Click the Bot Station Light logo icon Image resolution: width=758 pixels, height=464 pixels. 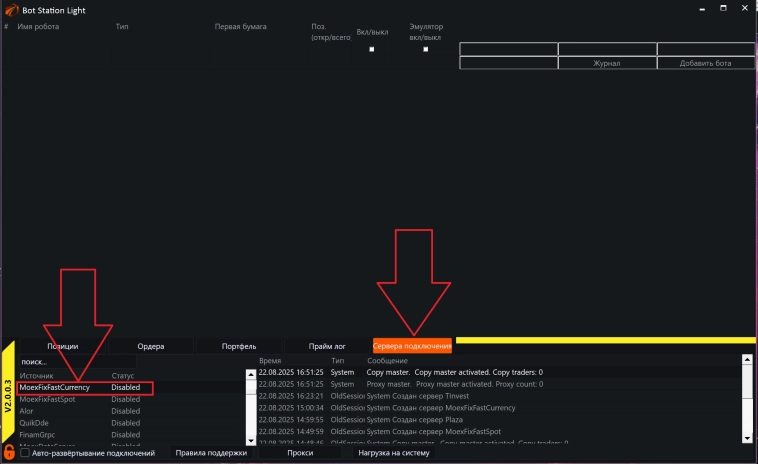12,10
